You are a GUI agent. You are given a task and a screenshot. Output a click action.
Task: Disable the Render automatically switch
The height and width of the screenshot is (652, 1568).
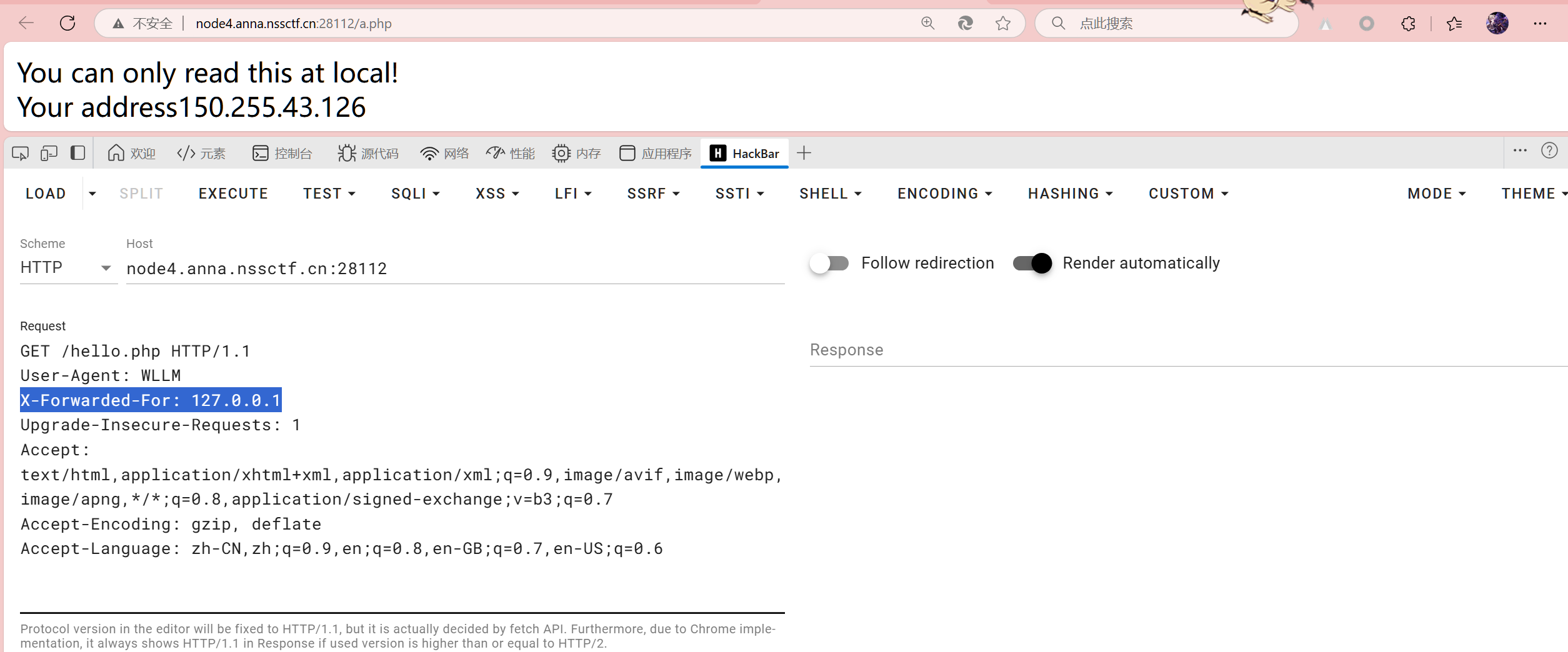click(1032, 264)
